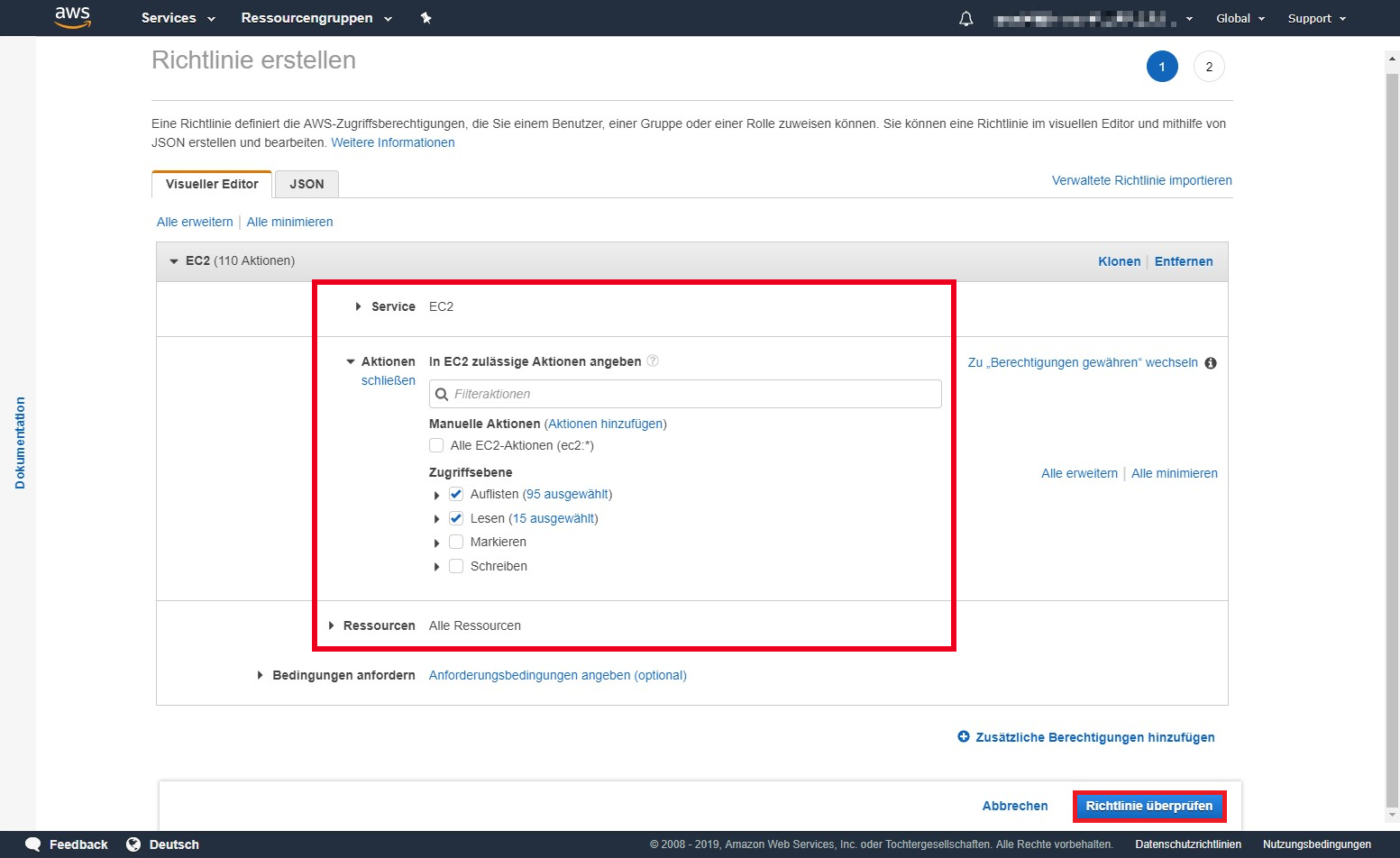The image size is (1400, 858).
Task: Click Zusätzliche Berechtigungen hinzufügen
Action: 1095,737
